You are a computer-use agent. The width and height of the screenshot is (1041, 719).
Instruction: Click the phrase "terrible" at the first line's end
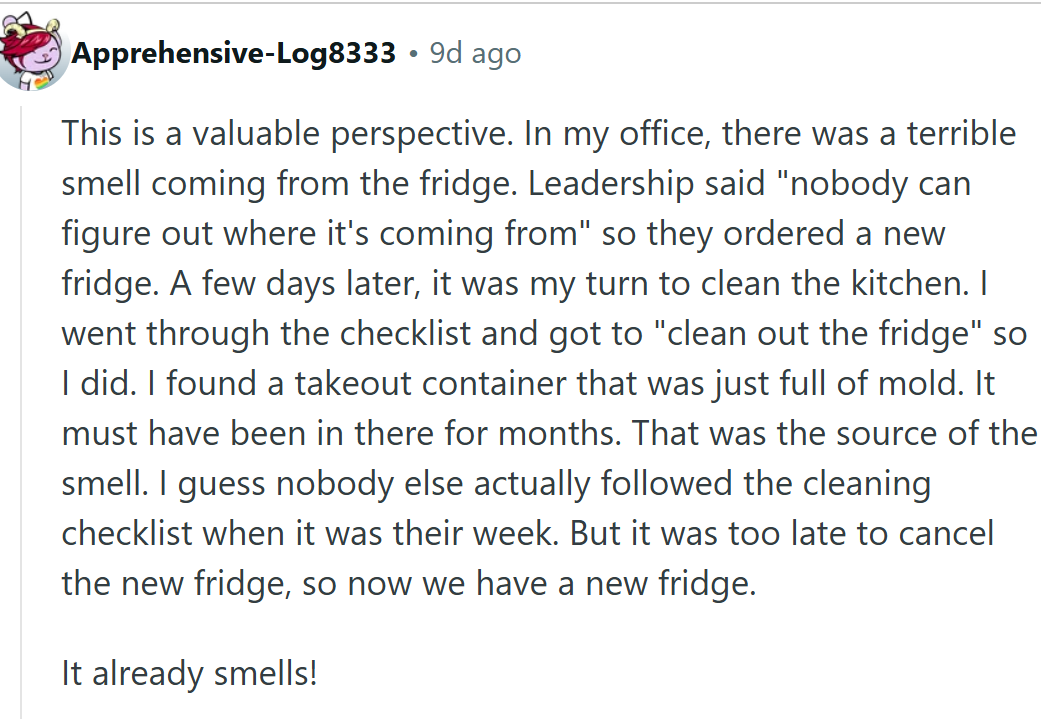(961, 133)
